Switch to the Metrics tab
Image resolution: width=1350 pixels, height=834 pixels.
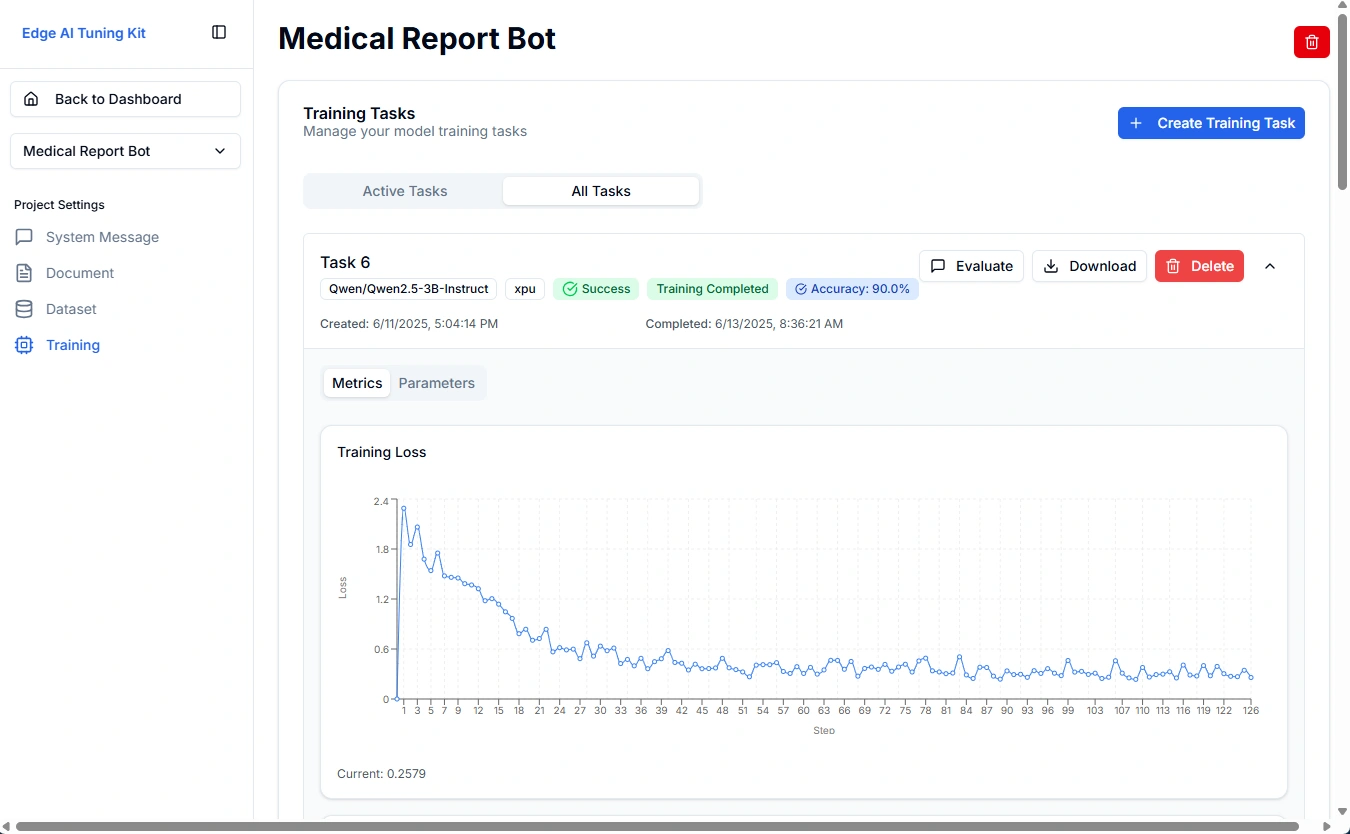[x=356, y=383]
